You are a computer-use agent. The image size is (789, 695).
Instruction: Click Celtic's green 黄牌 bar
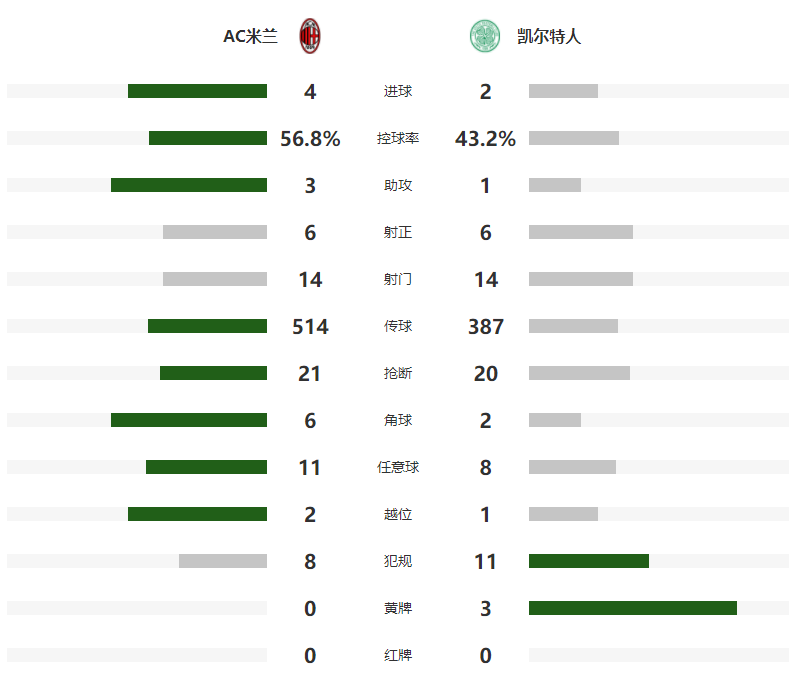(x=632, y=608)
